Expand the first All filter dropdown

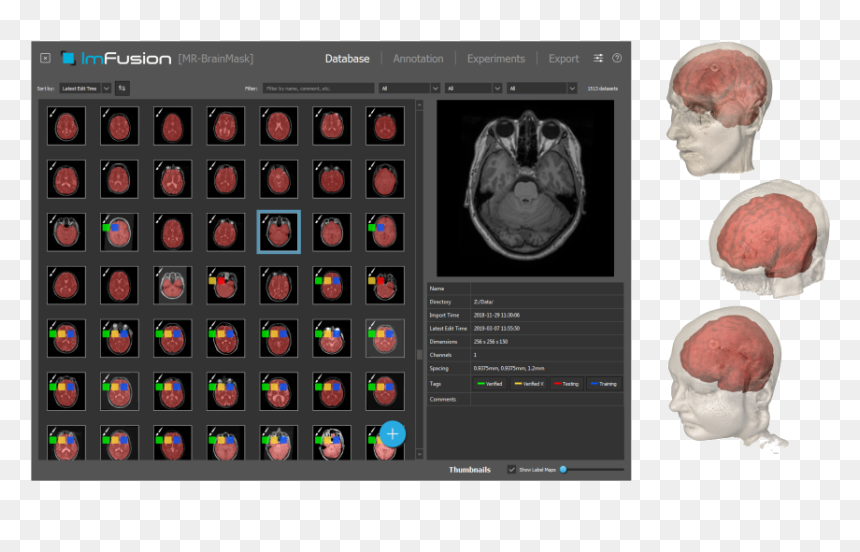coord(409,88)
